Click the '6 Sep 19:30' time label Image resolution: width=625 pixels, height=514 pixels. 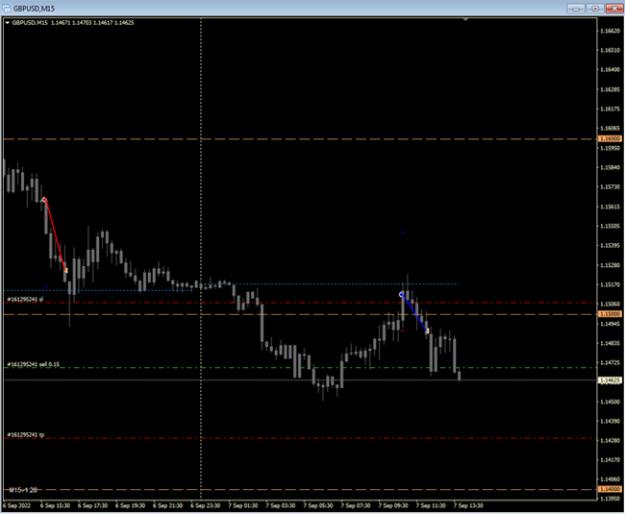point(130,506)
